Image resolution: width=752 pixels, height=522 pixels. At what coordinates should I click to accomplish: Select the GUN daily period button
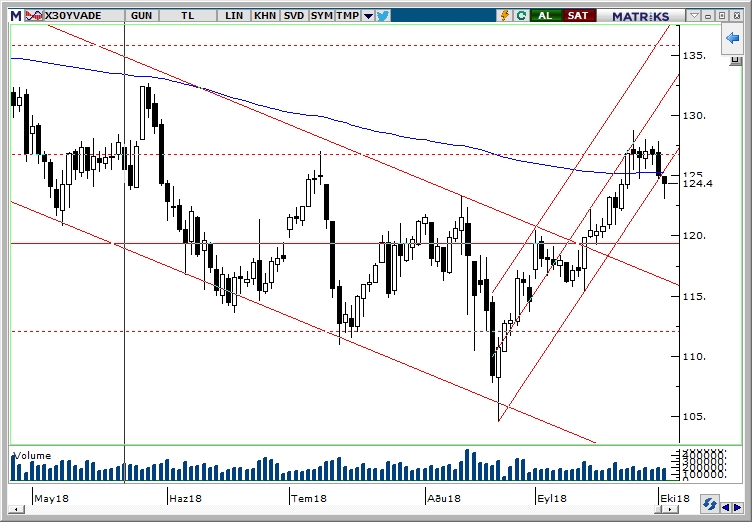(x=141, y=16)
